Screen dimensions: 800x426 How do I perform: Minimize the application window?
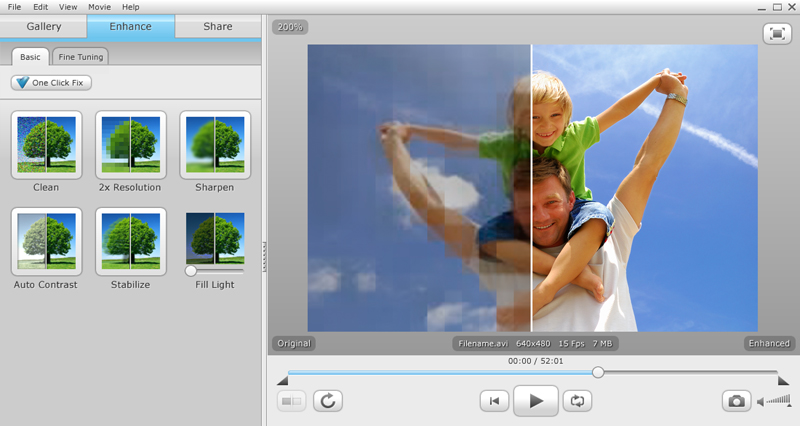(x=762, y=8)
